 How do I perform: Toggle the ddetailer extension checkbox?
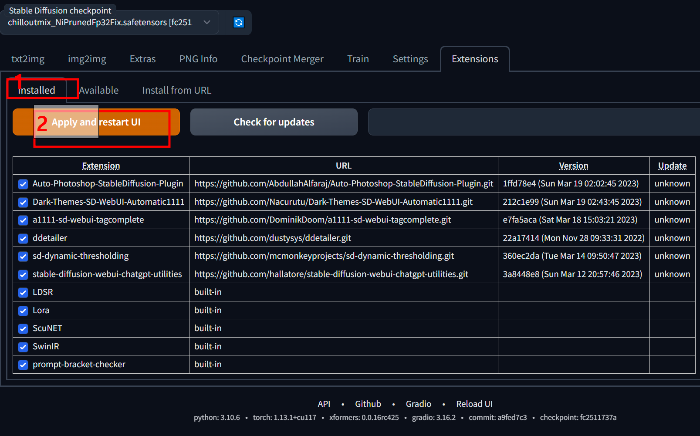click(23, 238)
